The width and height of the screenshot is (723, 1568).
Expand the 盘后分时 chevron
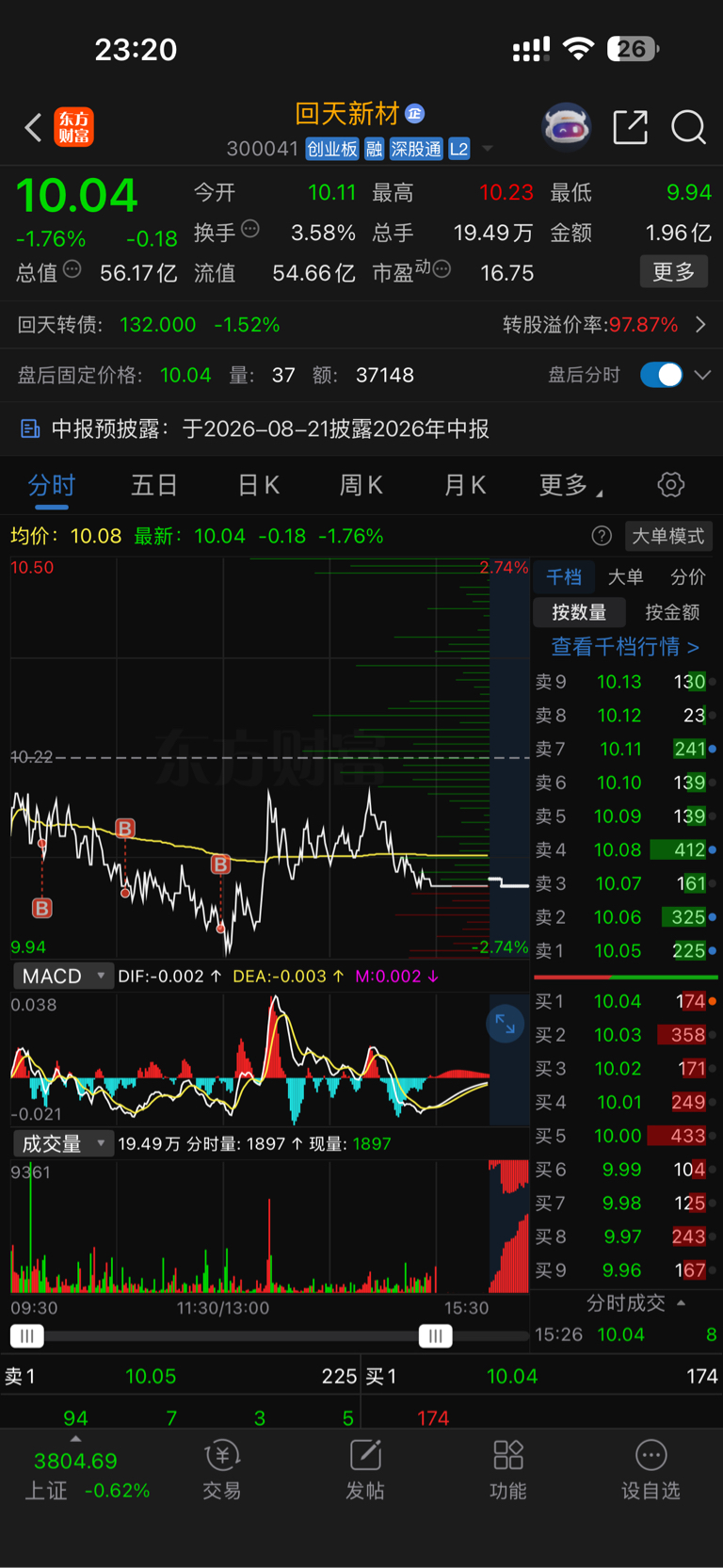pos(702,375)
